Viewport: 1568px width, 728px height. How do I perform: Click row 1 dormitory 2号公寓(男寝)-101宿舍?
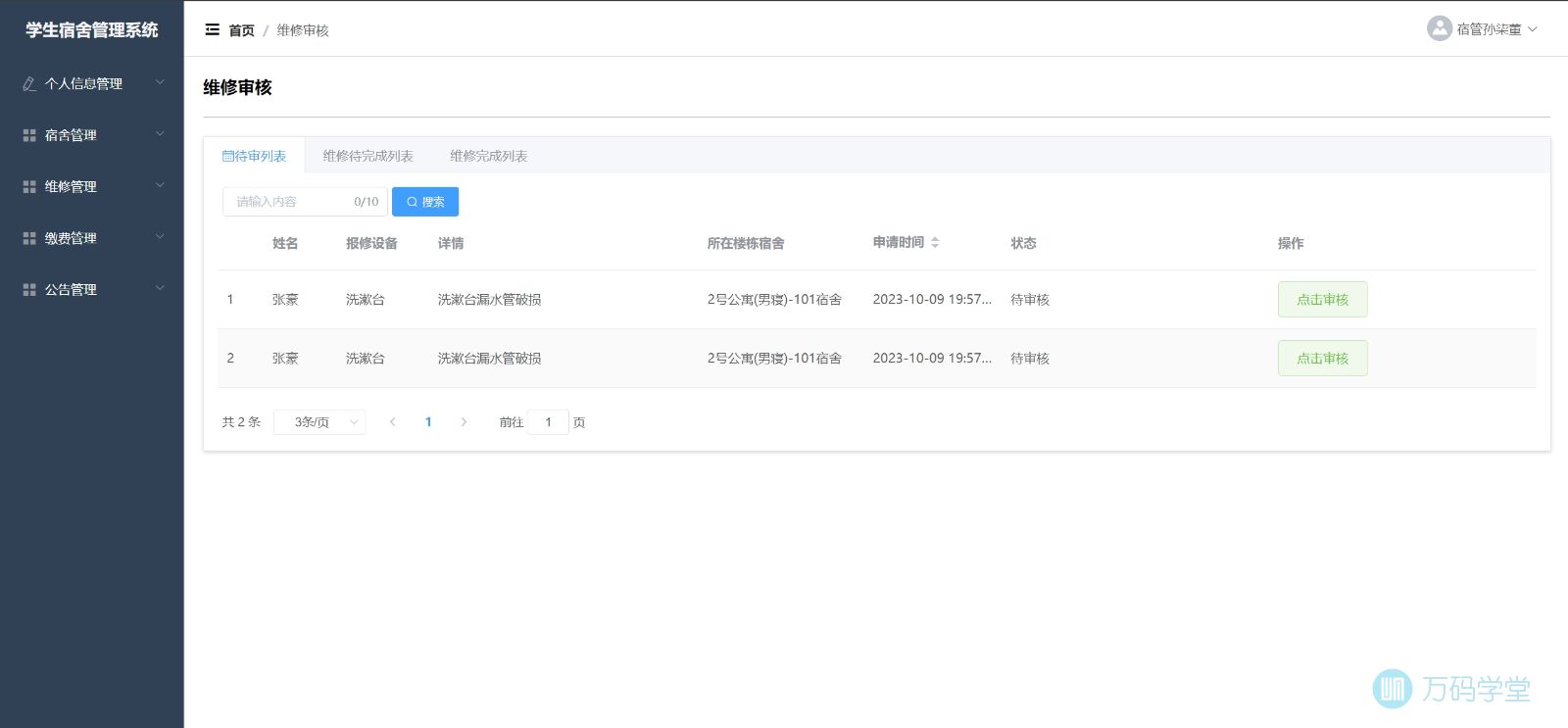[774, 300]
